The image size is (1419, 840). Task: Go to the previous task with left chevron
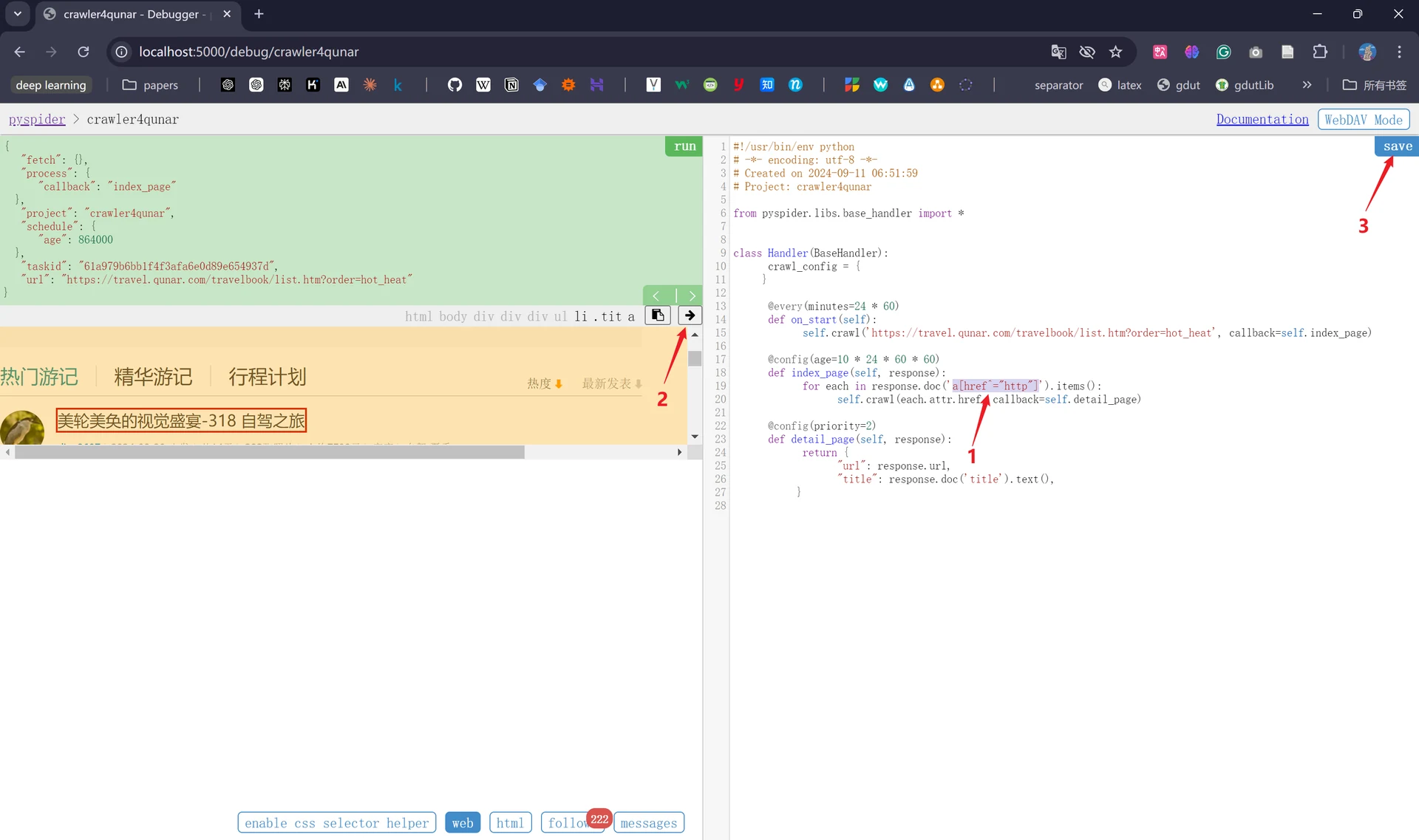(656, 296)
